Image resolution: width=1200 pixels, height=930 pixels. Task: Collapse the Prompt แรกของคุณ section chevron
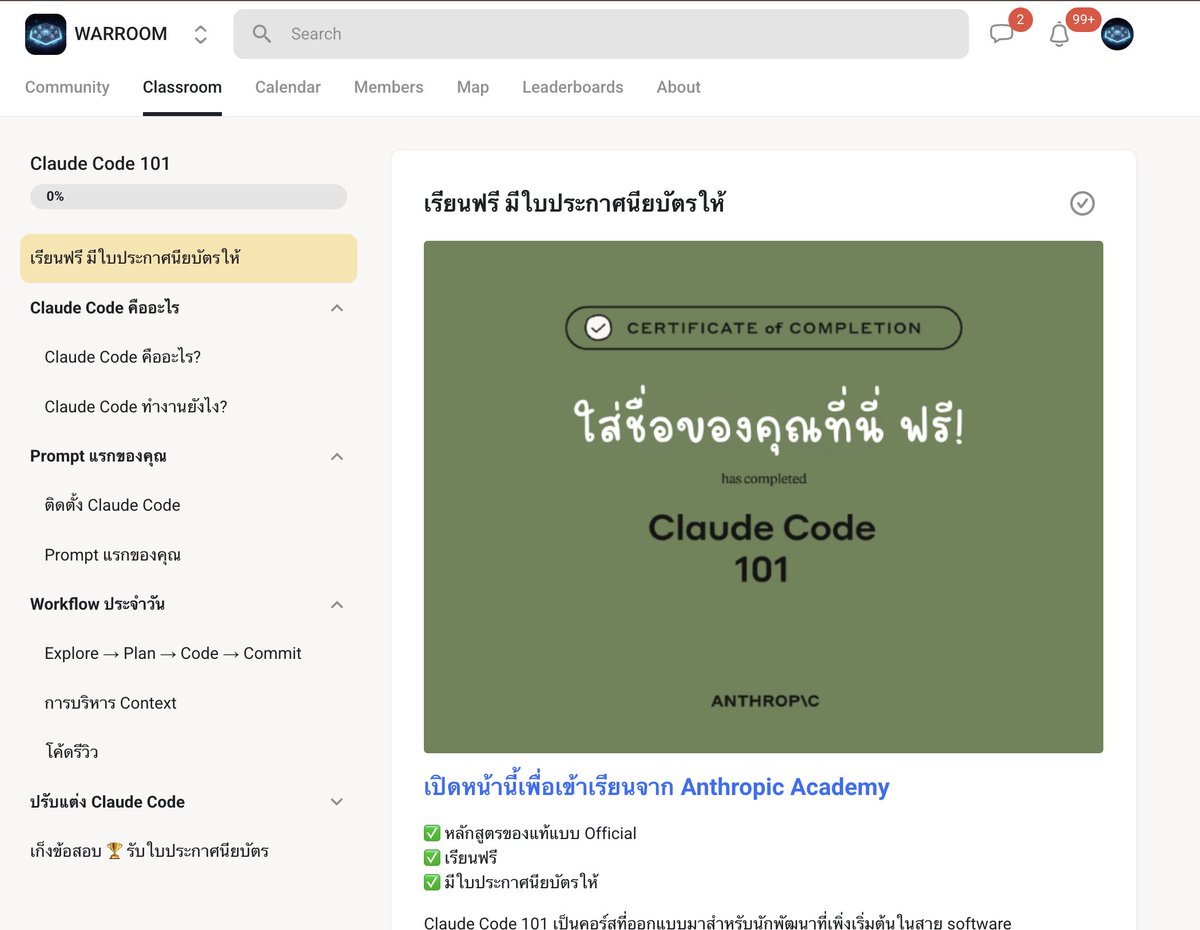pos(337,456)
